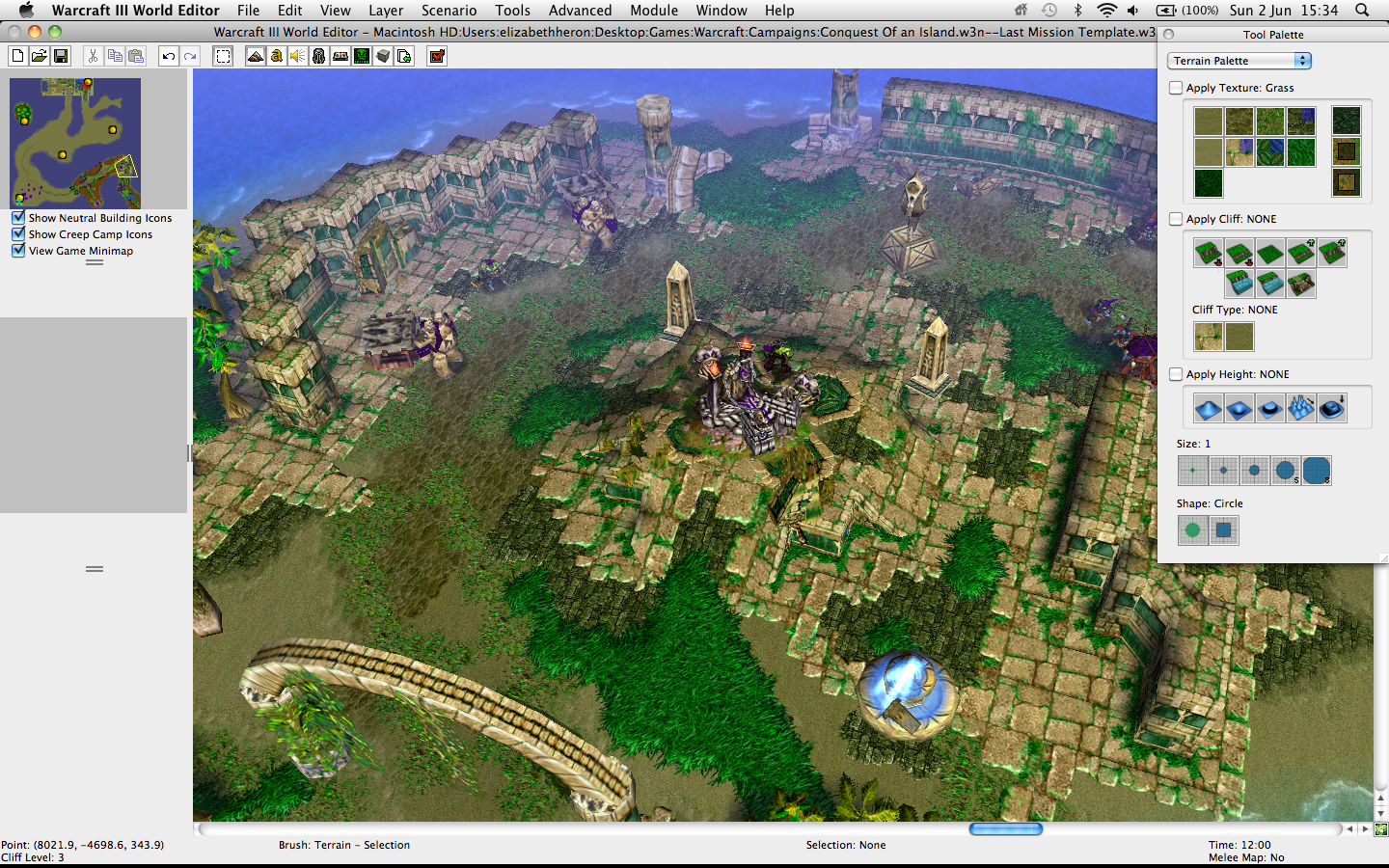Set brush shape to Square

[x=1224, y=529]
